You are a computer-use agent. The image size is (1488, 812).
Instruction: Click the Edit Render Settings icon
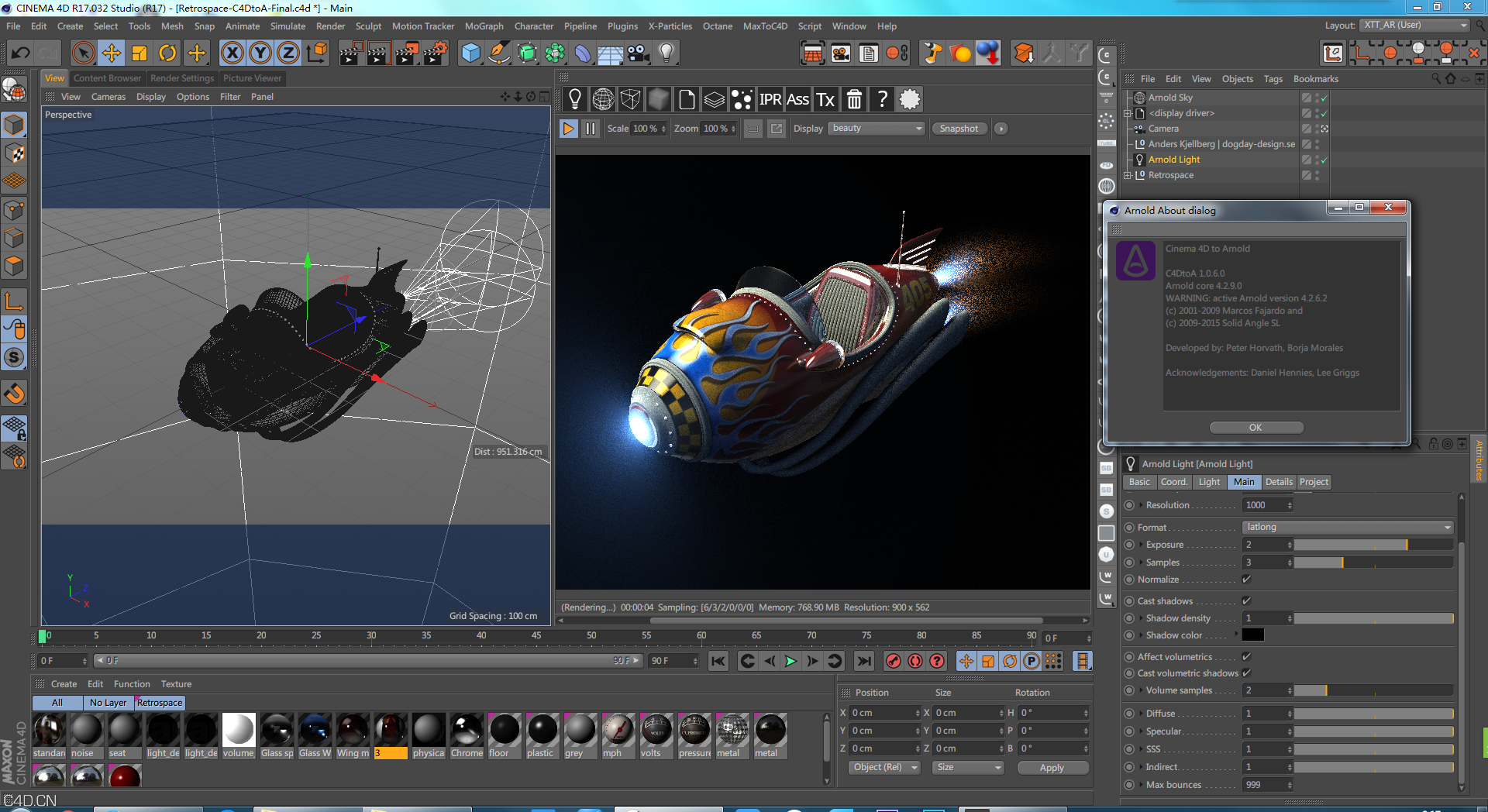click(x=436, y=53)
